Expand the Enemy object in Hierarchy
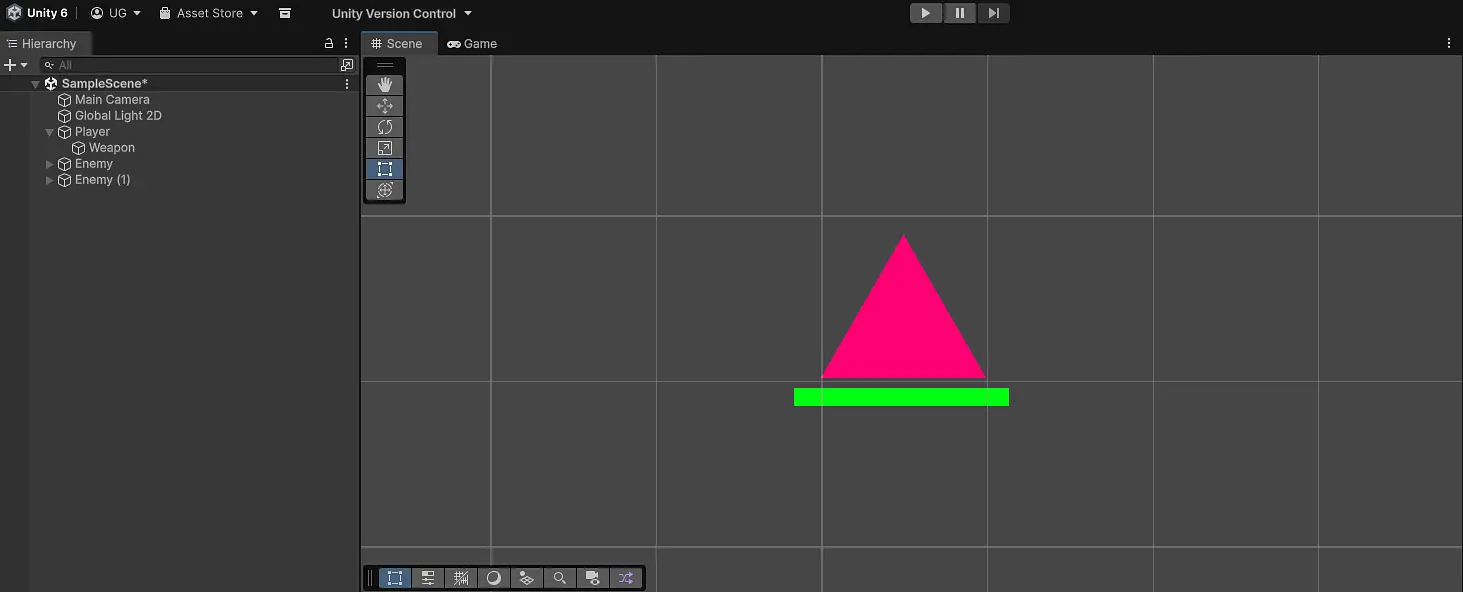Screen dimensions: 1463x592 (50, 164)
